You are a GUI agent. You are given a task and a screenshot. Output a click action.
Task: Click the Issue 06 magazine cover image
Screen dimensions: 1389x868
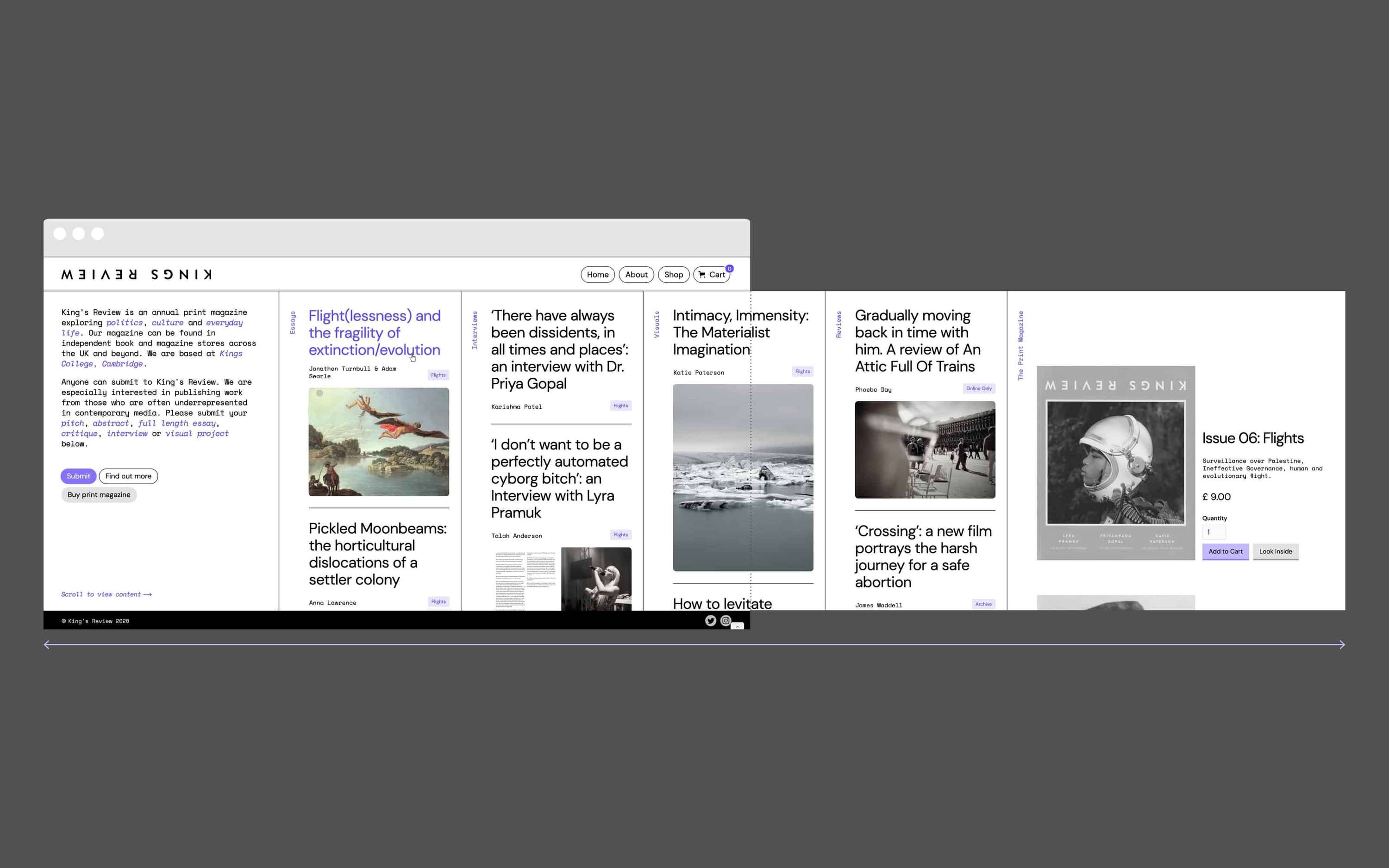coord(1116,463)
